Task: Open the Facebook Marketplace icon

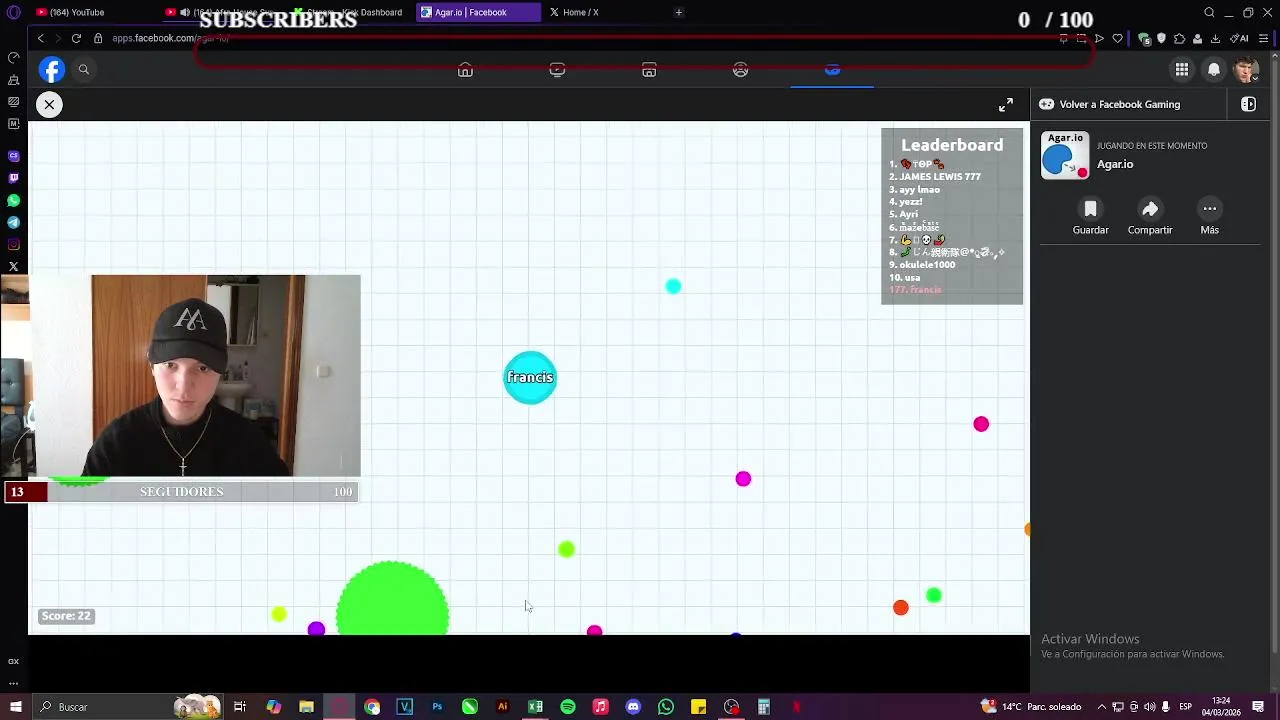Action: [x=649, y=70]
